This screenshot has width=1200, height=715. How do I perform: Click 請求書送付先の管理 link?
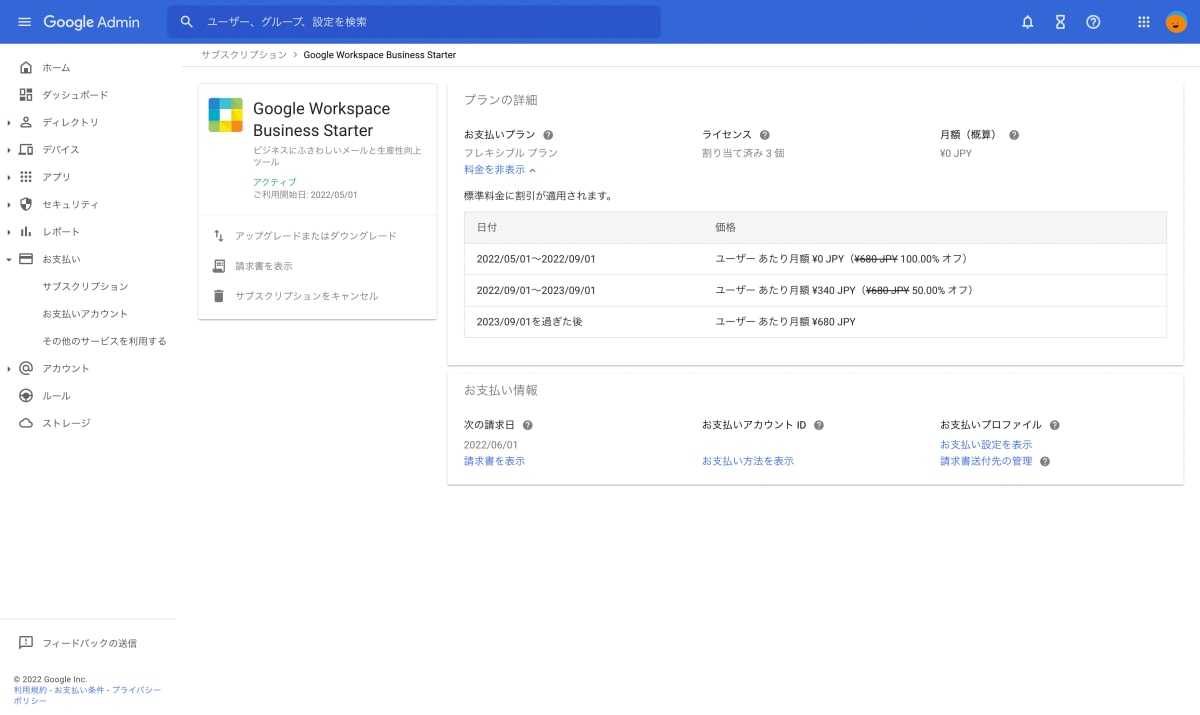pyautogui.click(x=986, y=461)
